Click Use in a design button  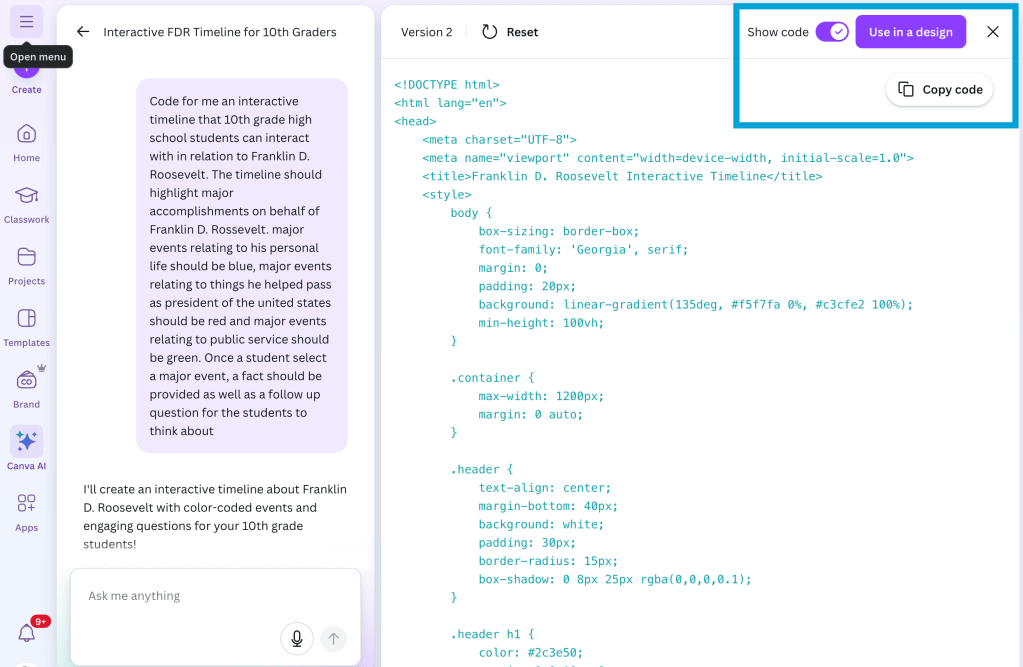point(910,32)
